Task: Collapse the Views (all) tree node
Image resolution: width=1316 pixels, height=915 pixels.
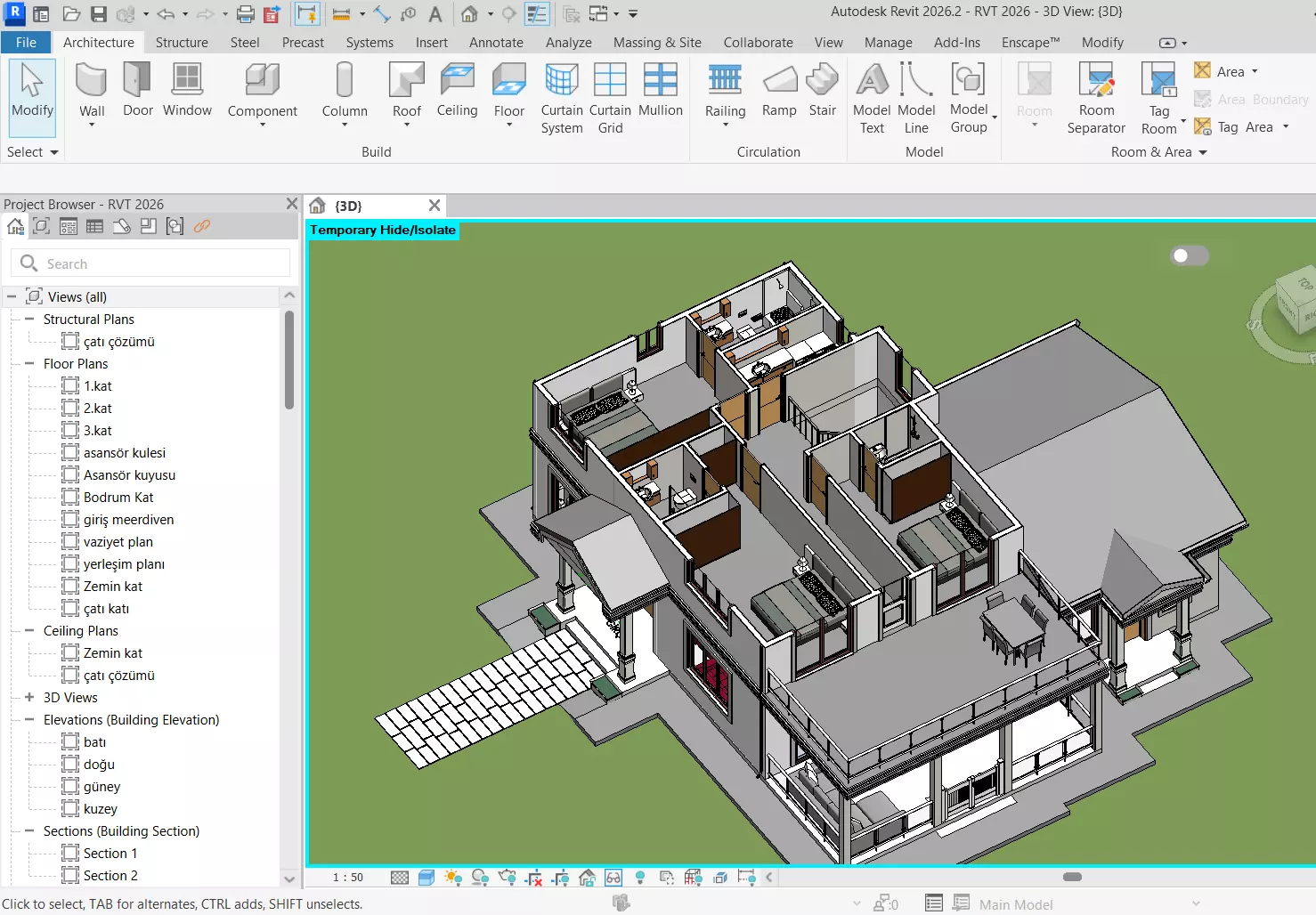Action: 12,296
